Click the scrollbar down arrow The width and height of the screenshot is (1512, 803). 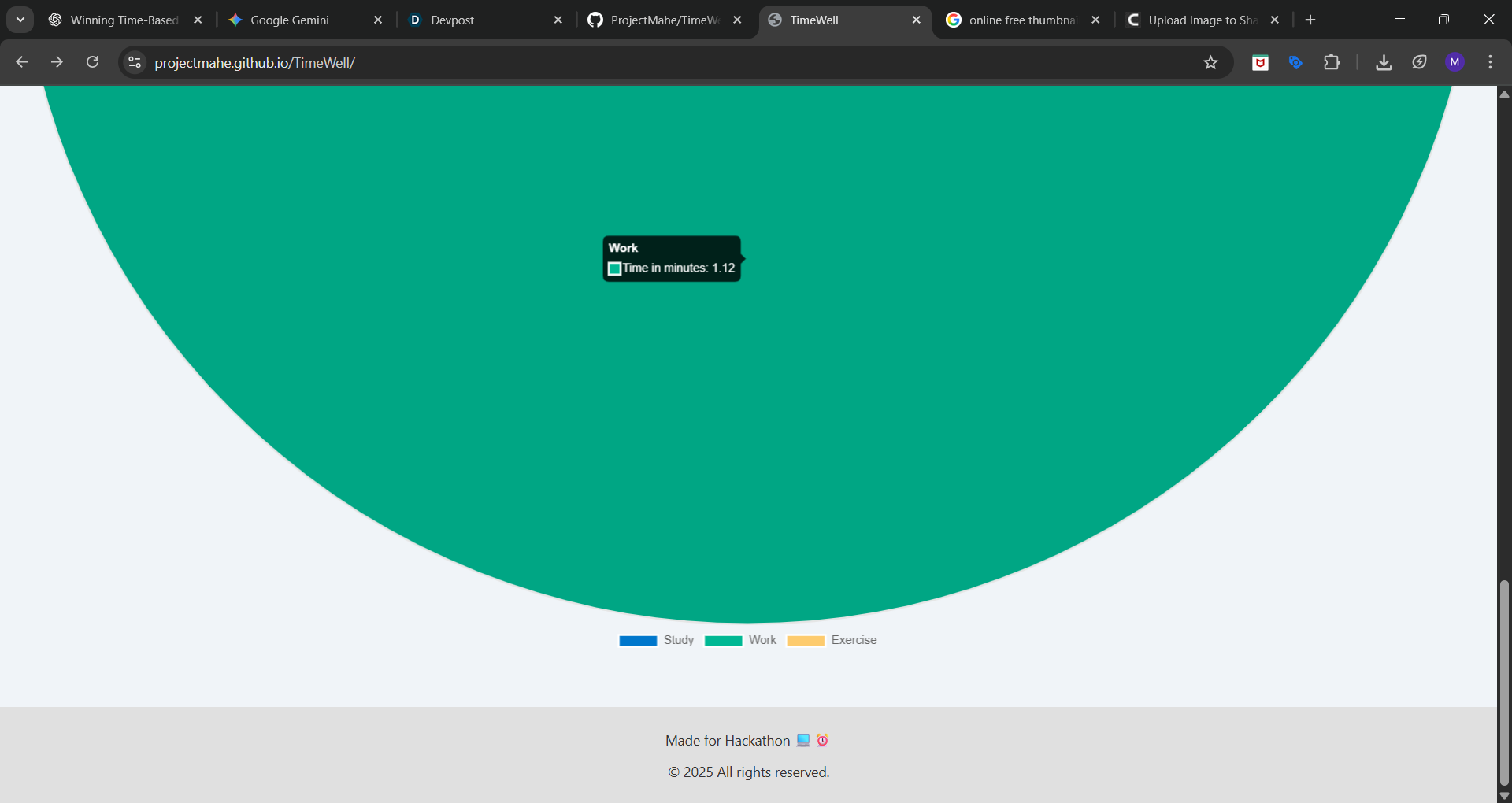(1504, 795)
